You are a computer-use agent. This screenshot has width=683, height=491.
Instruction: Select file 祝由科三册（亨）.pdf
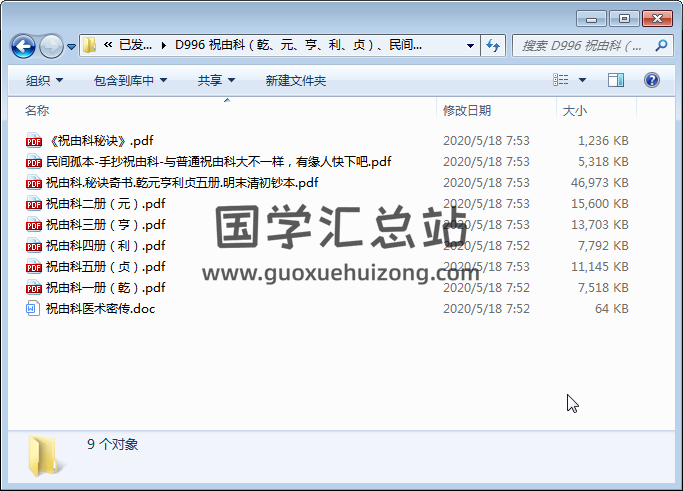105,225
